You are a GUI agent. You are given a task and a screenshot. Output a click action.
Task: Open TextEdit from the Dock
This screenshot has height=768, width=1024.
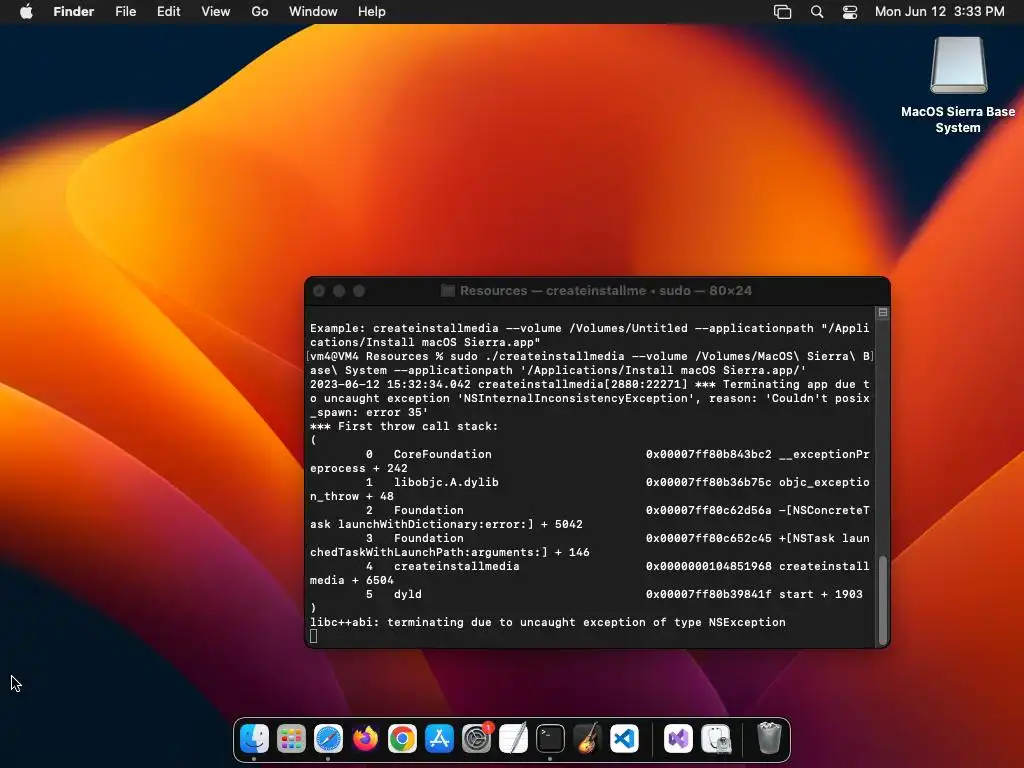pyautogui.click(x=513, y=739)
